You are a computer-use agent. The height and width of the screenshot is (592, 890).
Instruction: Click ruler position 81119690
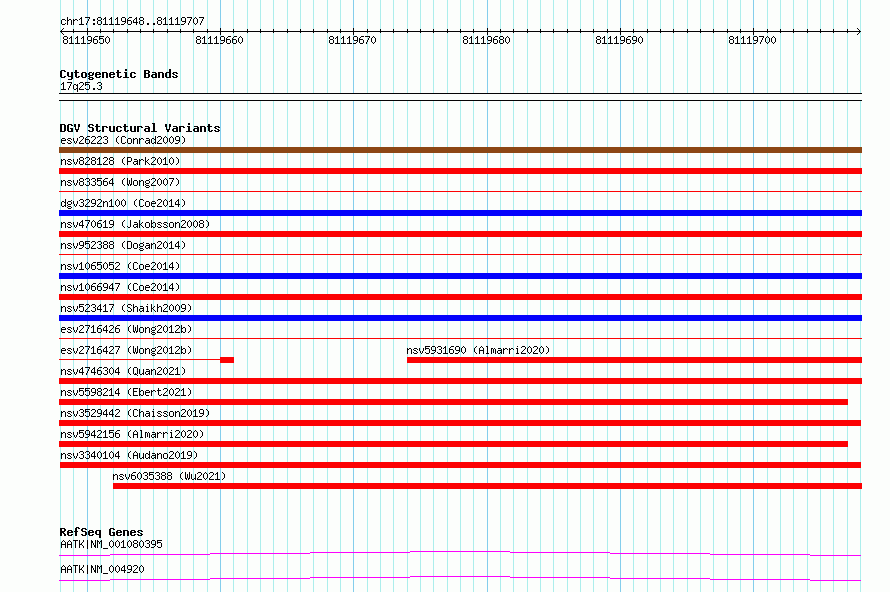tap(619, 40)
